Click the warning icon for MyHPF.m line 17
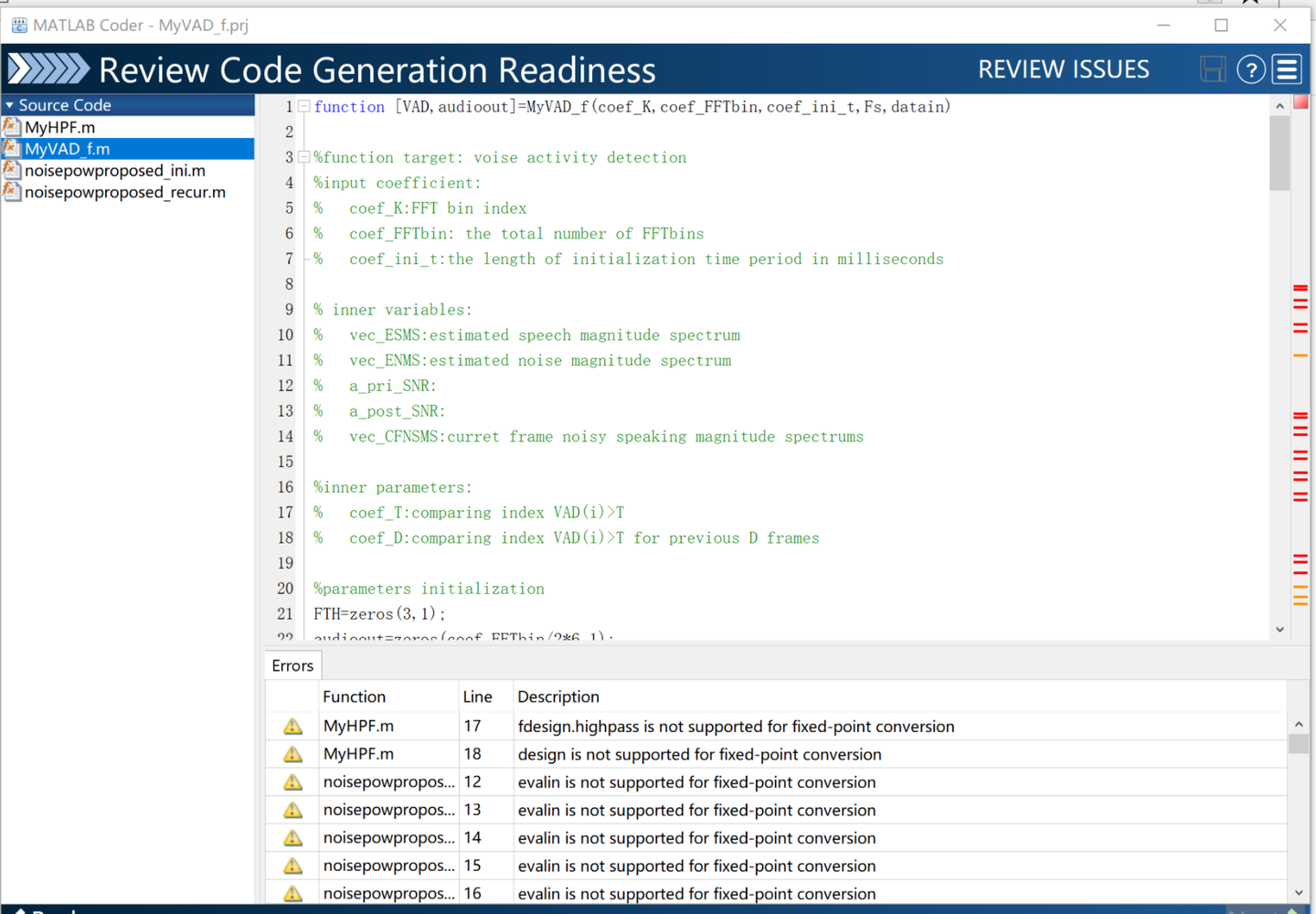 (292, 727)
